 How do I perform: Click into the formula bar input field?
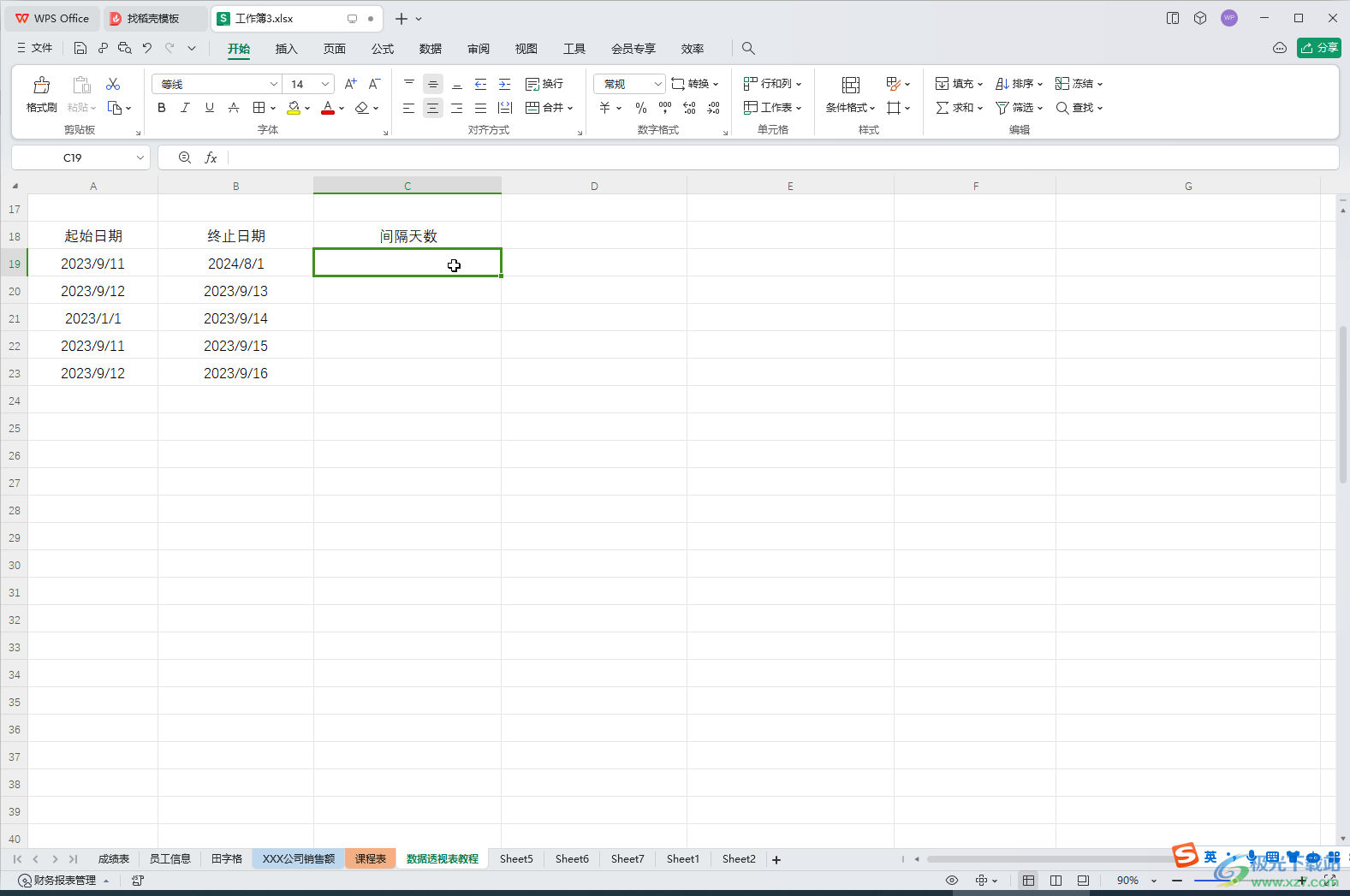pyautogui.click(x=783, y=157)
